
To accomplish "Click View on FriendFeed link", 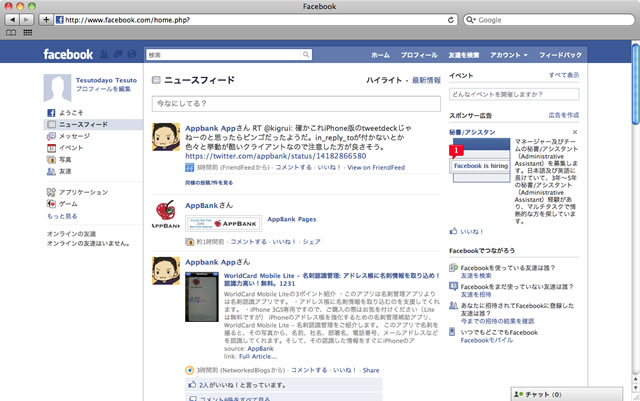I will click(x=376, y=167).
